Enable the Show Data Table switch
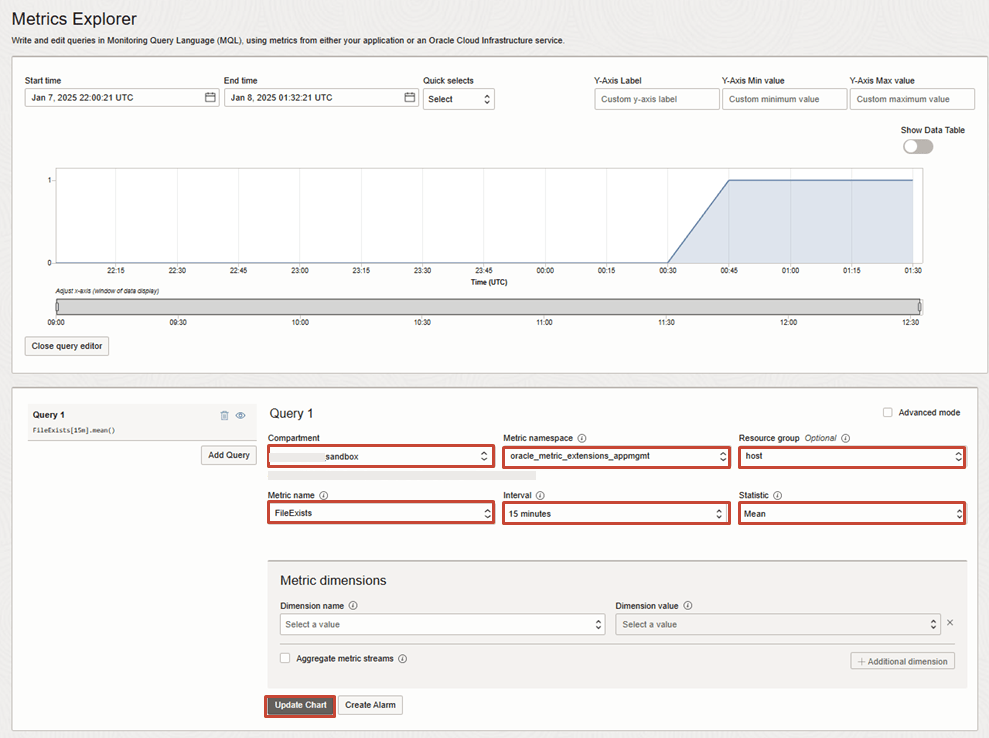The height and width of the screenshot is (738, 989). coord(917,146)
